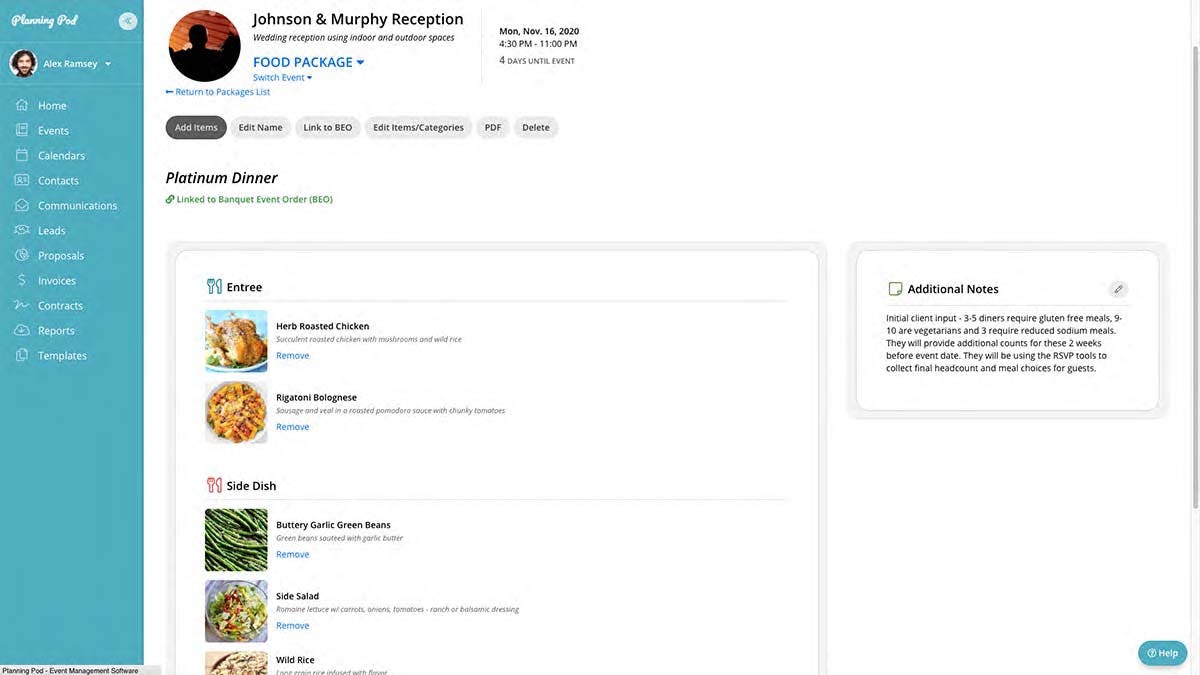Viewport: 1200px width, 675px height.
Task: Click the Reports cloud icon
Action: coord(22,330)
